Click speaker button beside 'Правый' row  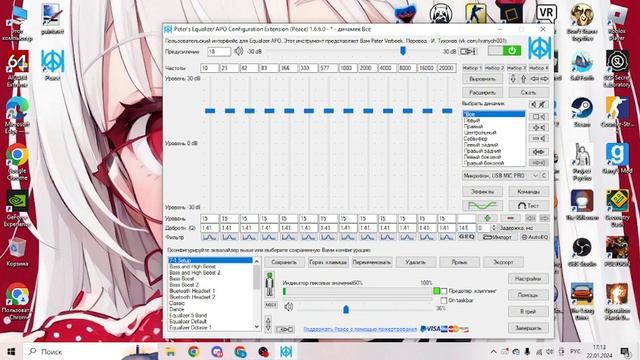coord(539,128)
